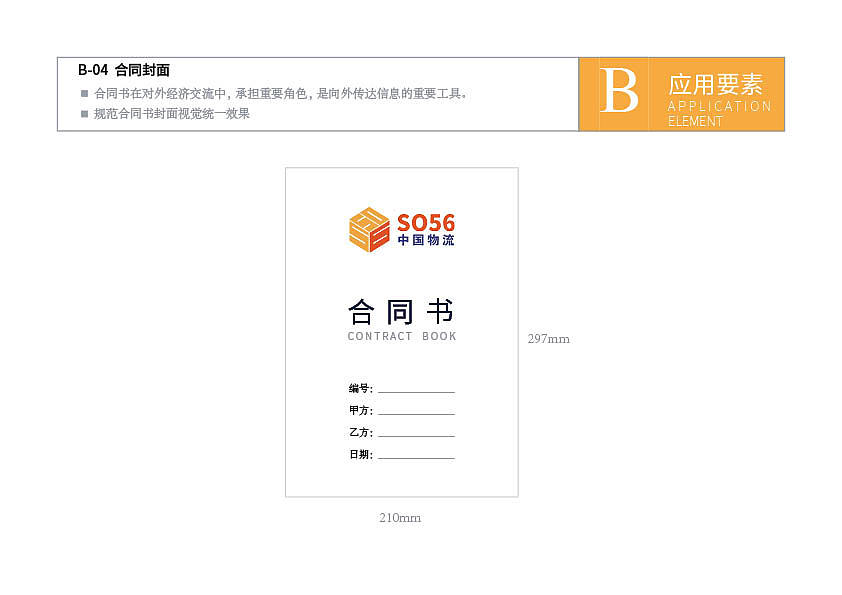Screen dimensions: 842x595
Task: Click the second gray square bullet
Action: 84,113
